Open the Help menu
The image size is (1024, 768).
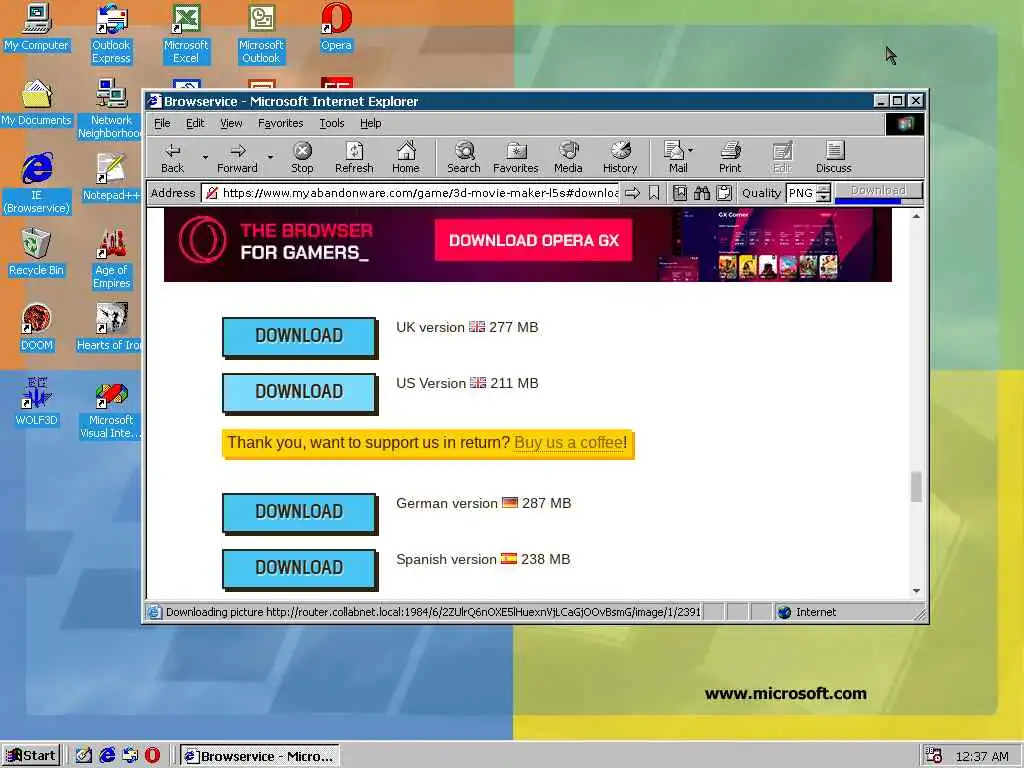370,123
